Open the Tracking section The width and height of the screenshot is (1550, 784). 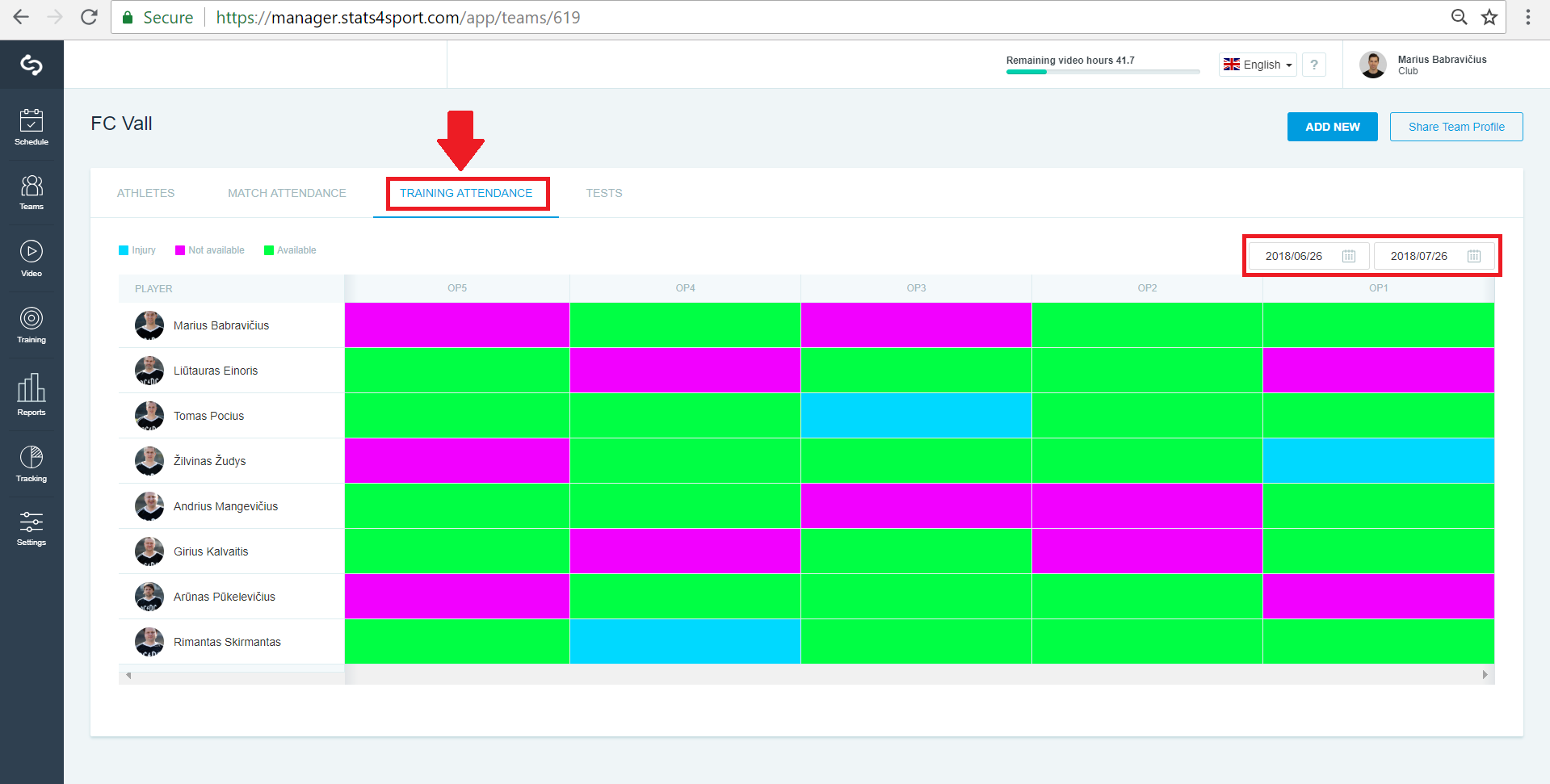(x=32, y=463)
